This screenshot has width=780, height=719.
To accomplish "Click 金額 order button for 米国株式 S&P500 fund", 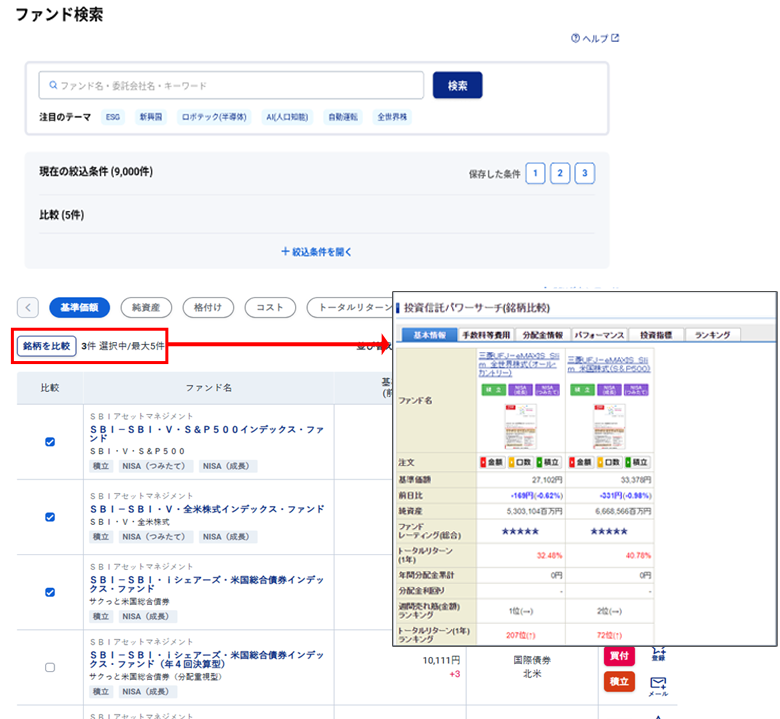I will coord(581,462).
